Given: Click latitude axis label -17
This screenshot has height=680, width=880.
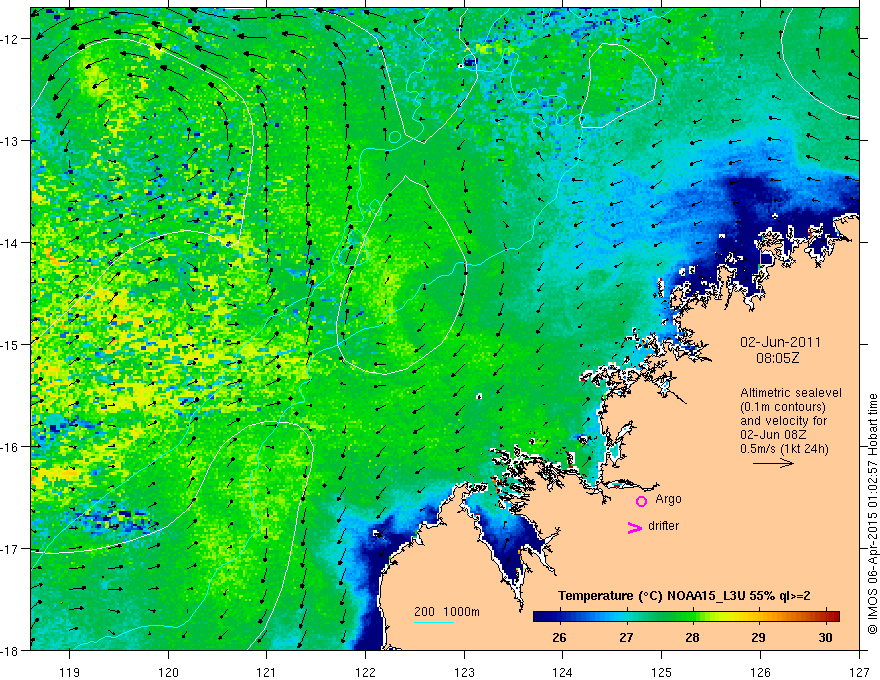Looking at the screenshot, I should click(11, 549).
